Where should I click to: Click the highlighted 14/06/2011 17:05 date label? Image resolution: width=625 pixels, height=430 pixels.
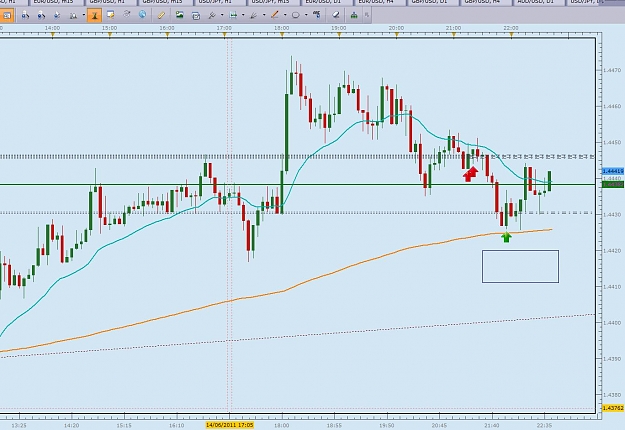click(230, 425)
